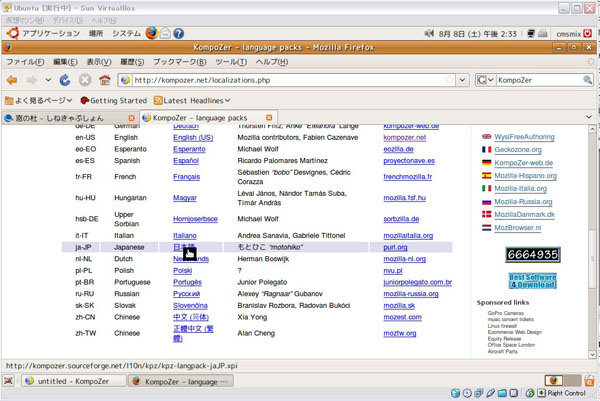Click the VirtualBox USB status icon
600x401 pixels.
click(x=490, y=393)
